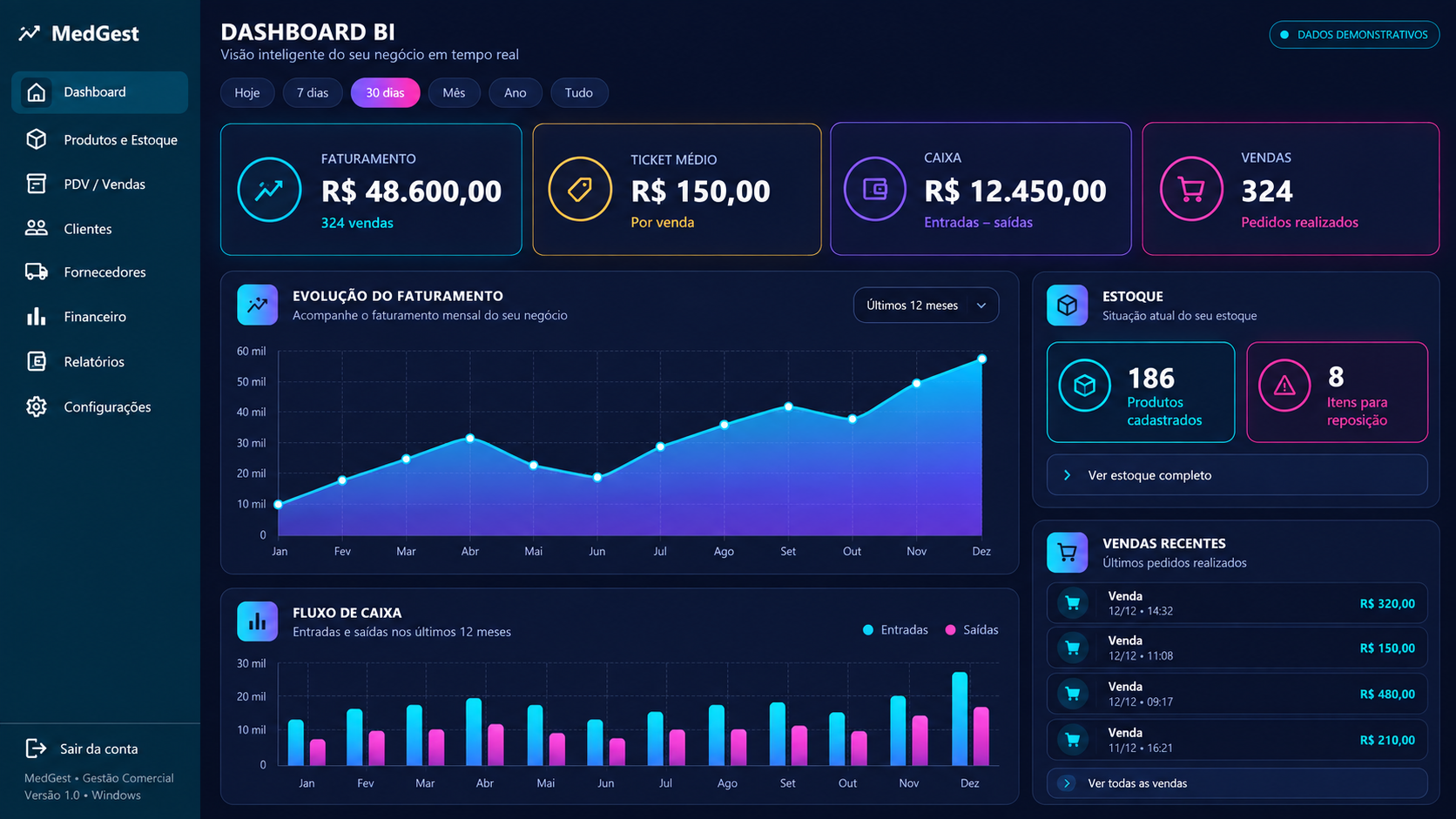This screenshot has width=1456, height=819.
Task: Click the Dashboard home icon in sidebar
Action: pos(36,92)
